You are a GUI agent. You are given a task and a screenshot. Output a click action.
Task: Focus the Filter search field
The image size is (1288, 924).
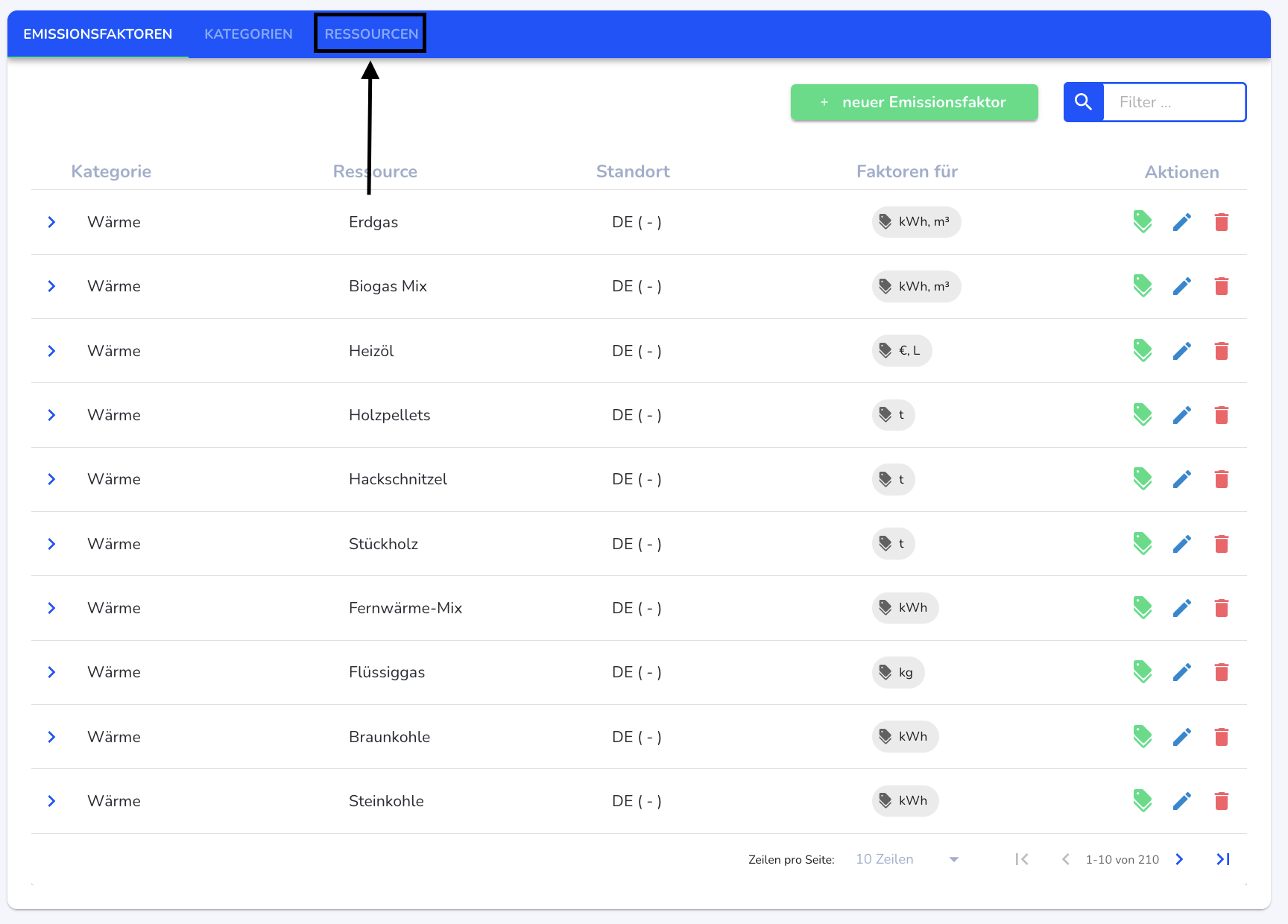pyautogui.click(x=1174, y=102)
